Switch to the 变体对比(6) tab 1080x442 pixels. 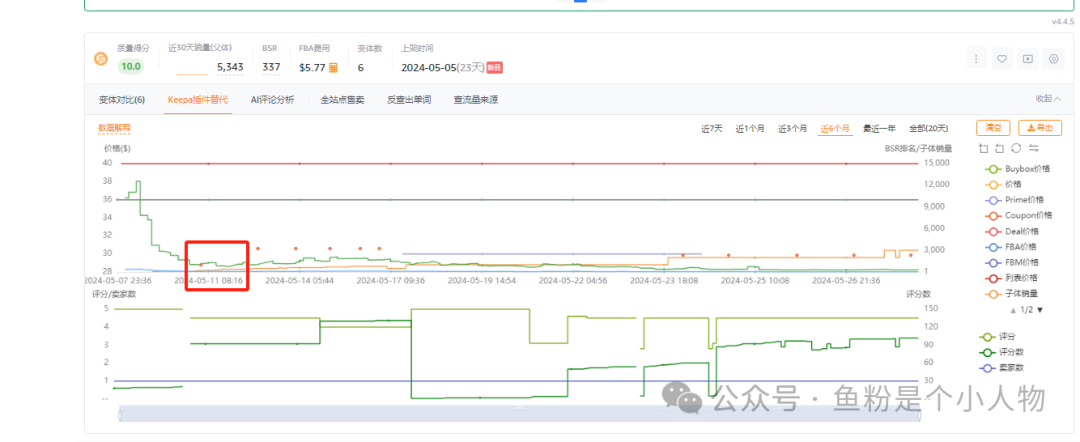(122, 100)
